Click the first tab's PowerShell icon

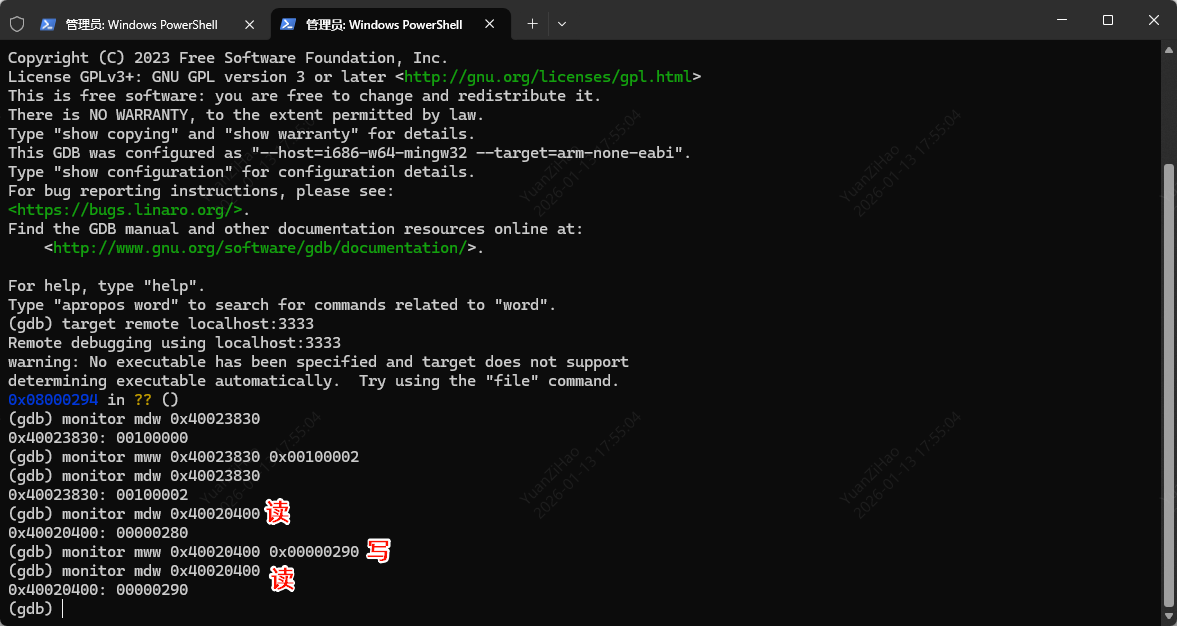click(48, 24)
